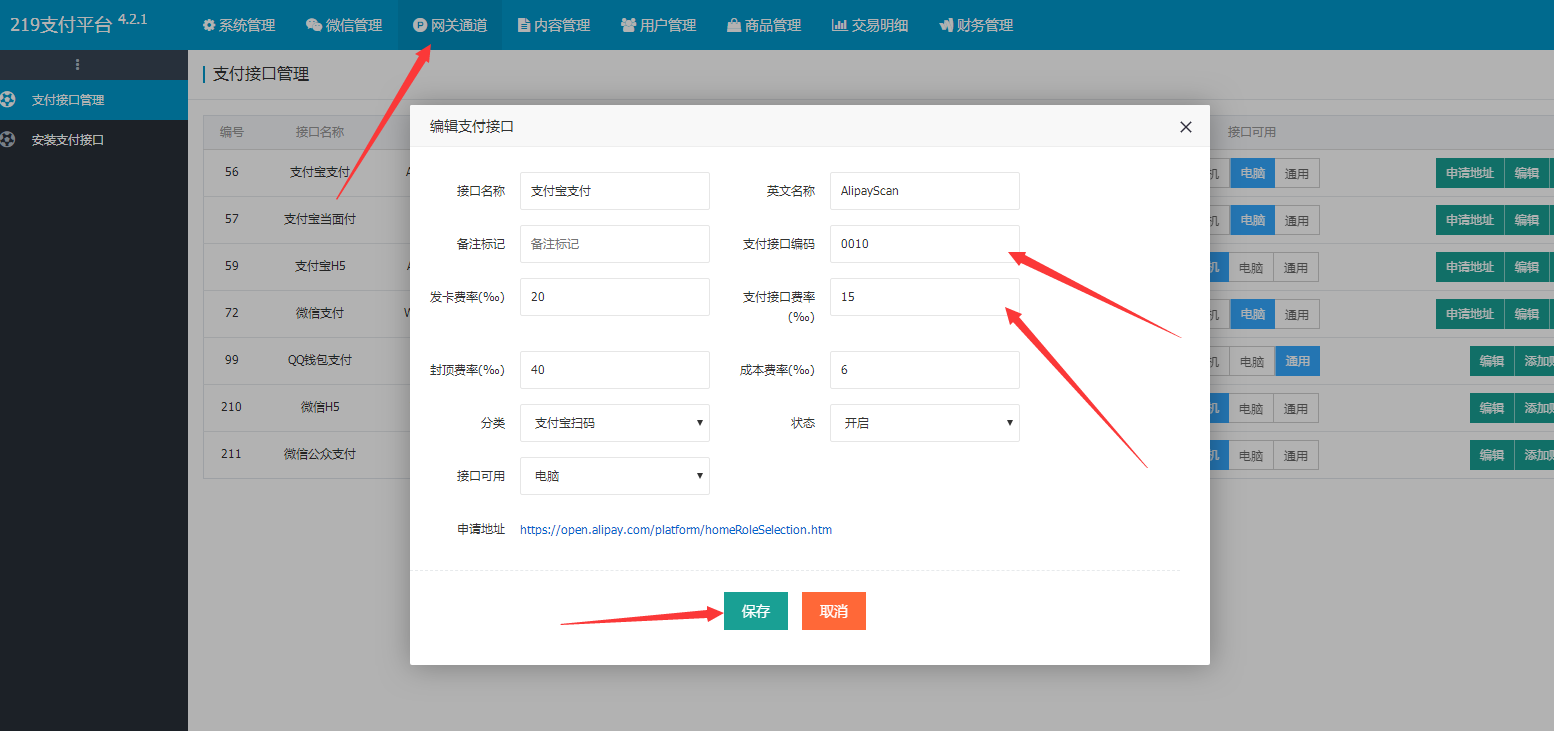The image size is (1554, 731).
Task: Click the gear icon beside 系统管理
Action: coord(209,25)
